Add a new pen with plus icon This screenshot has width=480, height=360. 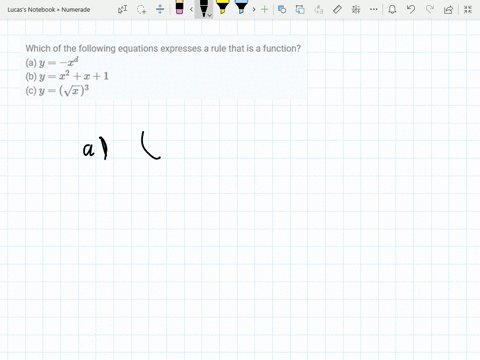[264, 9]
